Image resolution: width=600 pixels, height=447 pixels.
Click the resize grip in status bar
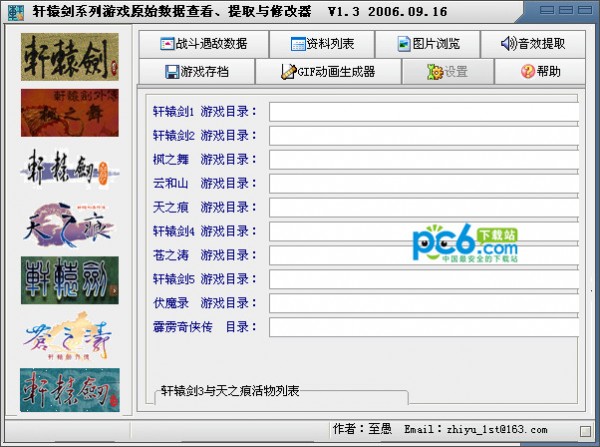click(x=585, y=431)
